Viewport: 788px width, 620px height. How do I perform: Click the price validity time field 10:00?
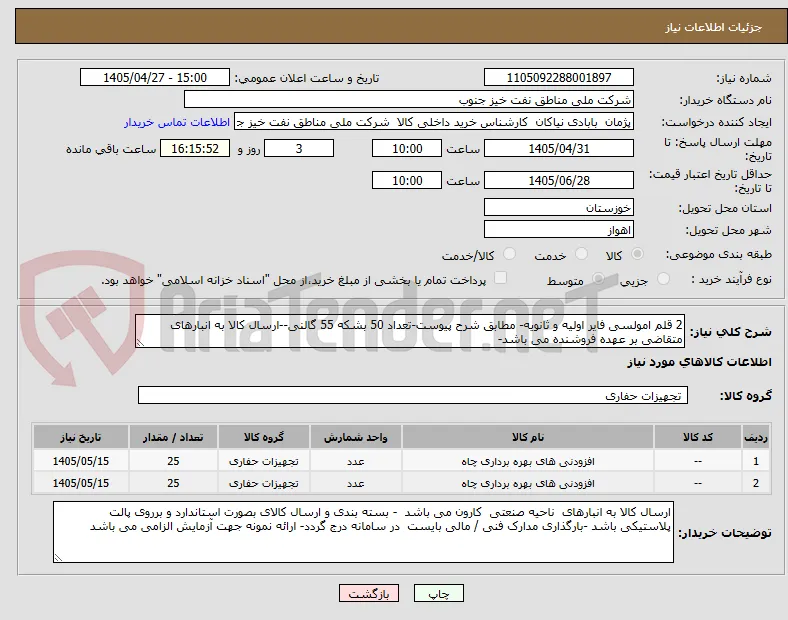407,180
